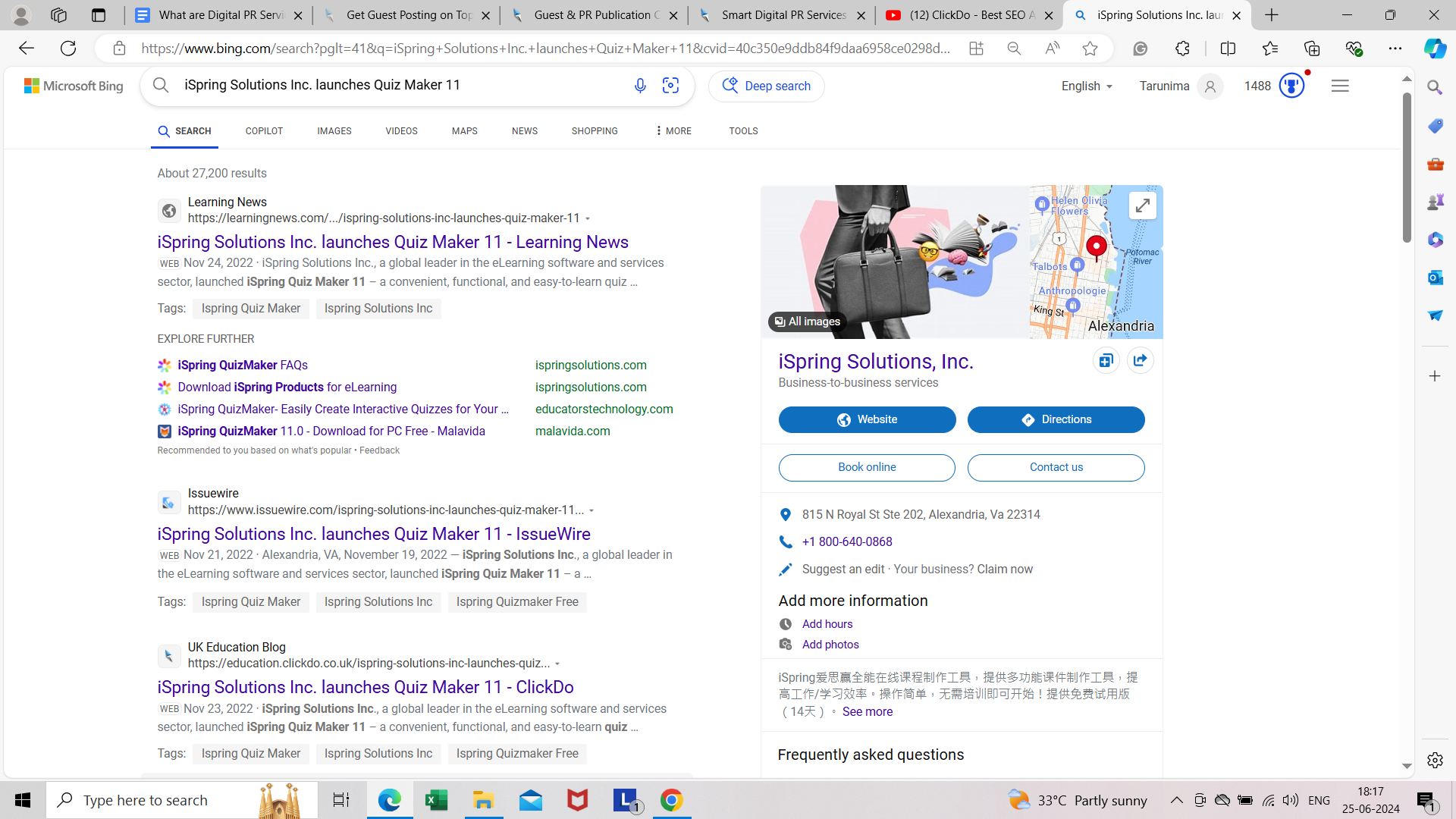The width and height of the screenshot is (1456, 819).
Task: Click See more in description
Action: coord(868,712)
